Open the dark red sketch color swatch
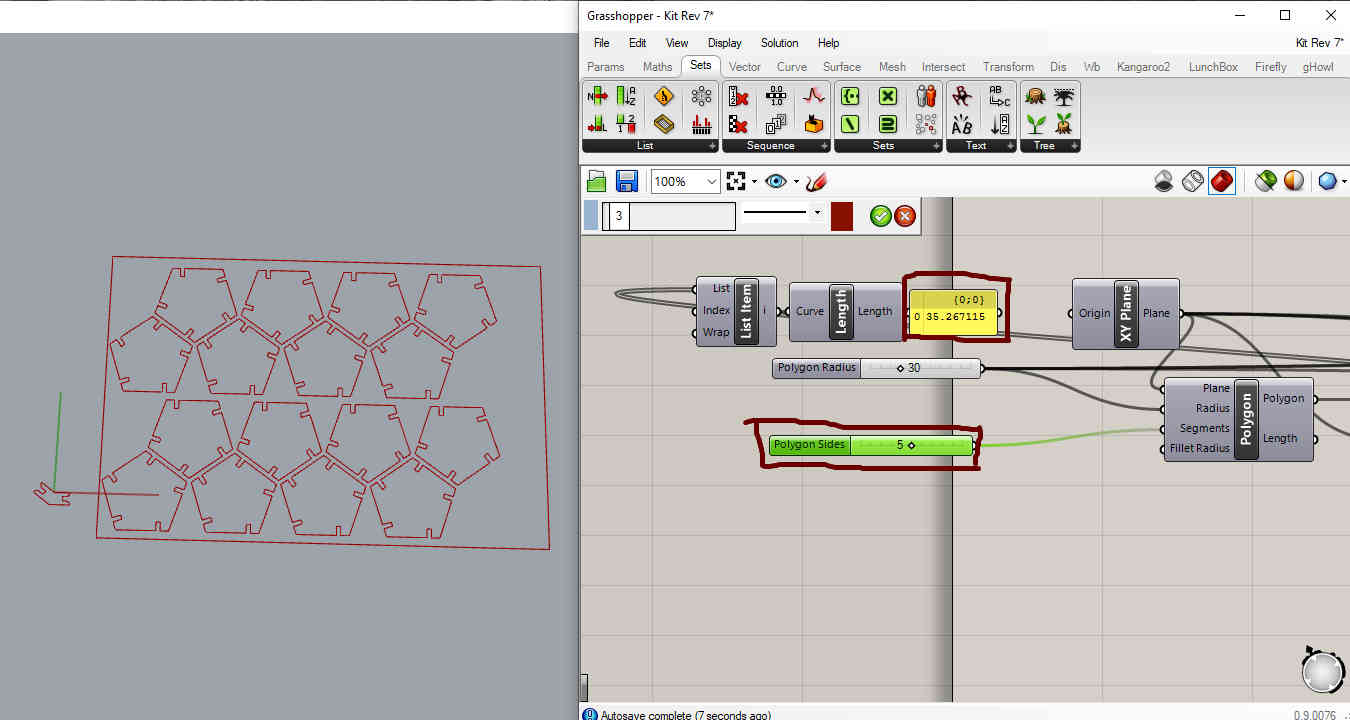 (x=842, y=216)
